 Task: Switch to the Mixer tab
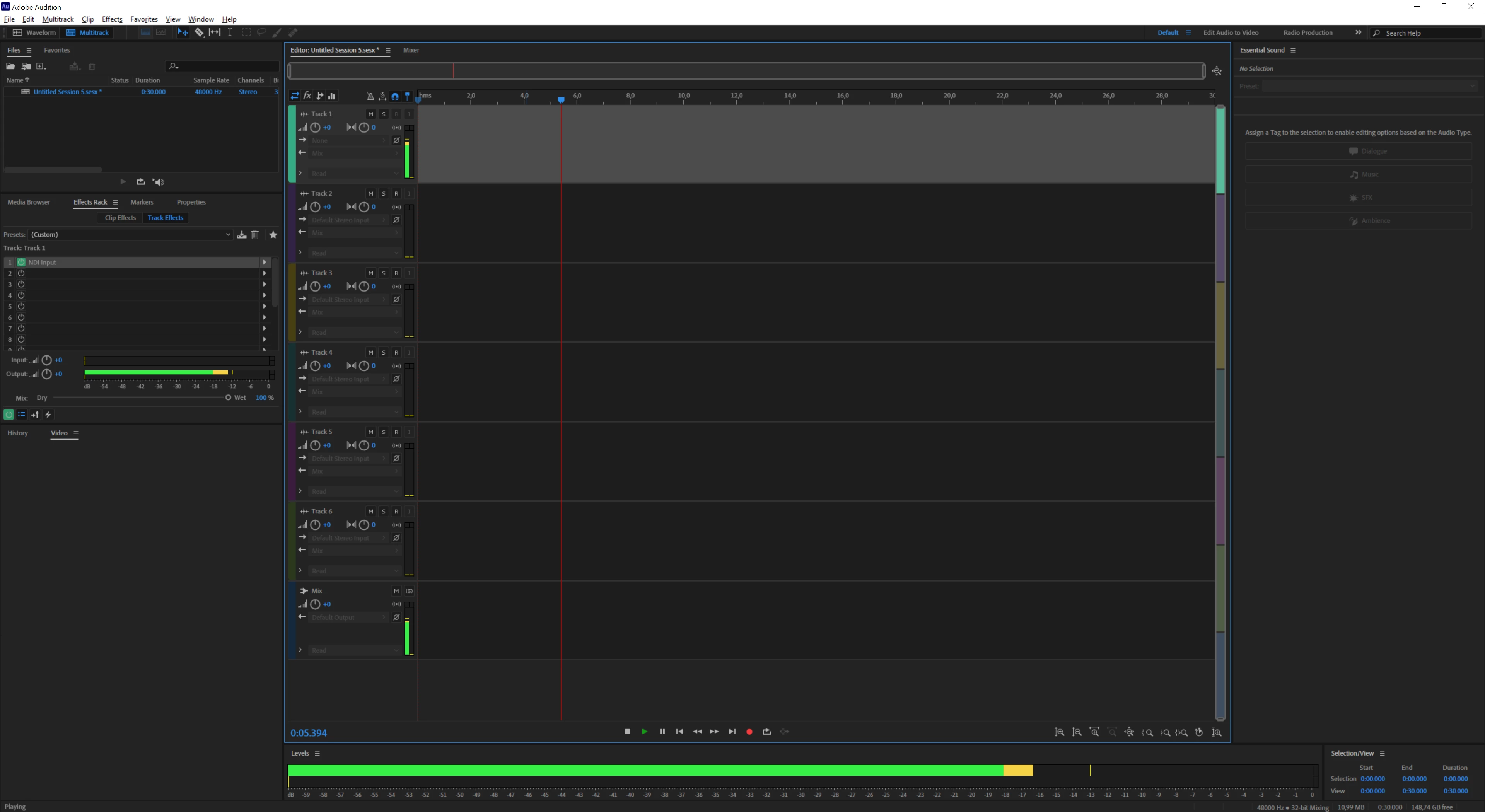tap(411, 50)
